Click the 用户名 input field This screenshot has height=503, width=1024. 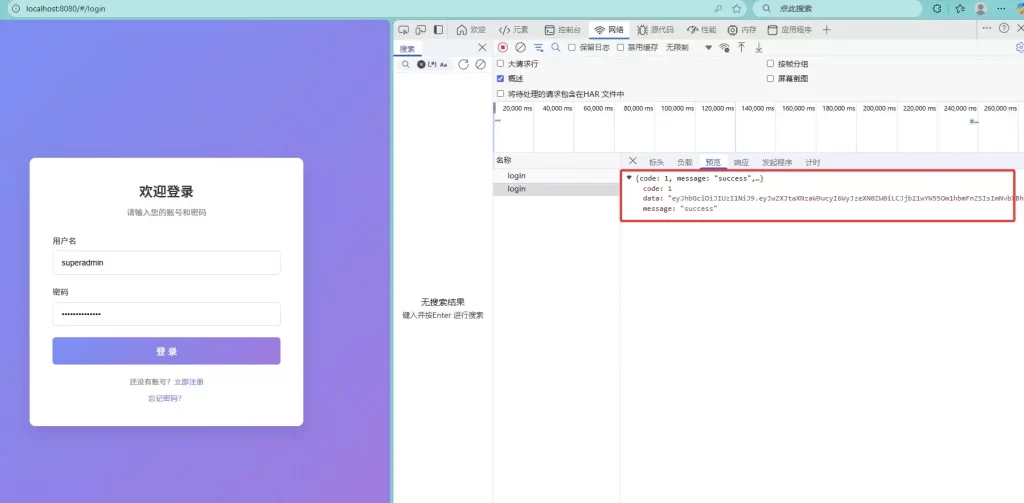coord(166,262)
